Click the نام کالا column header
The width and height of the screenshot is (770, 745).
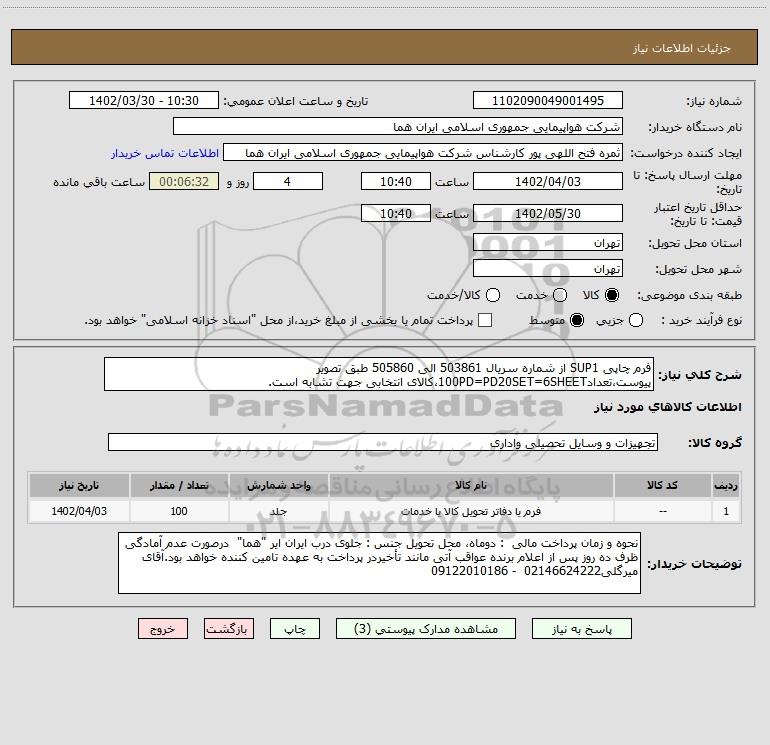(x=470, y=485)
